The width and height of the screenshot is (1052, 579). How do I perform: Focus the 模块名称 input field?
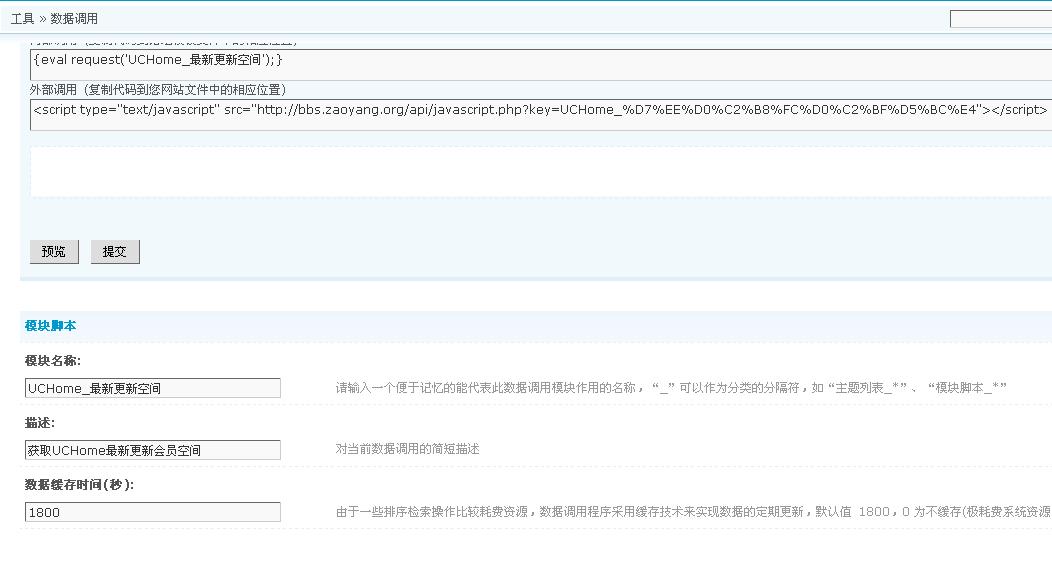[x=152, y=388]
